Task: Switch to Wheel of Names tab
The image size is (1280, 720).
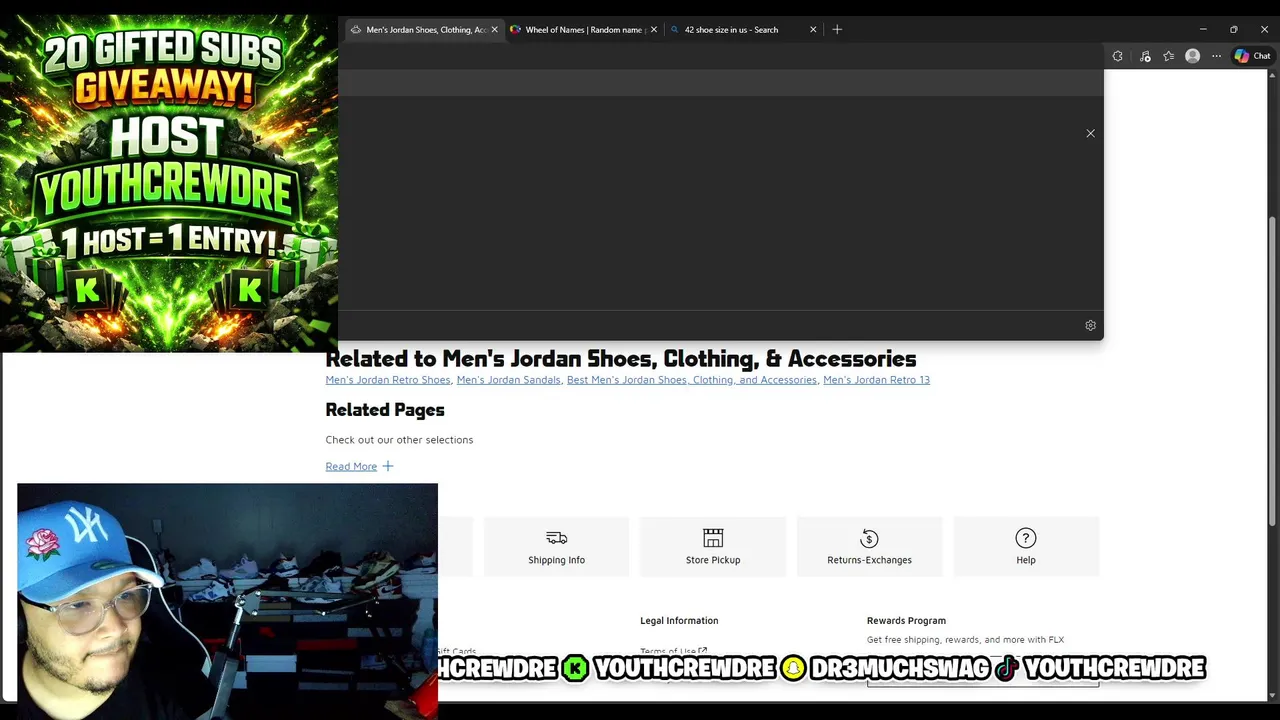Action: 583,30
